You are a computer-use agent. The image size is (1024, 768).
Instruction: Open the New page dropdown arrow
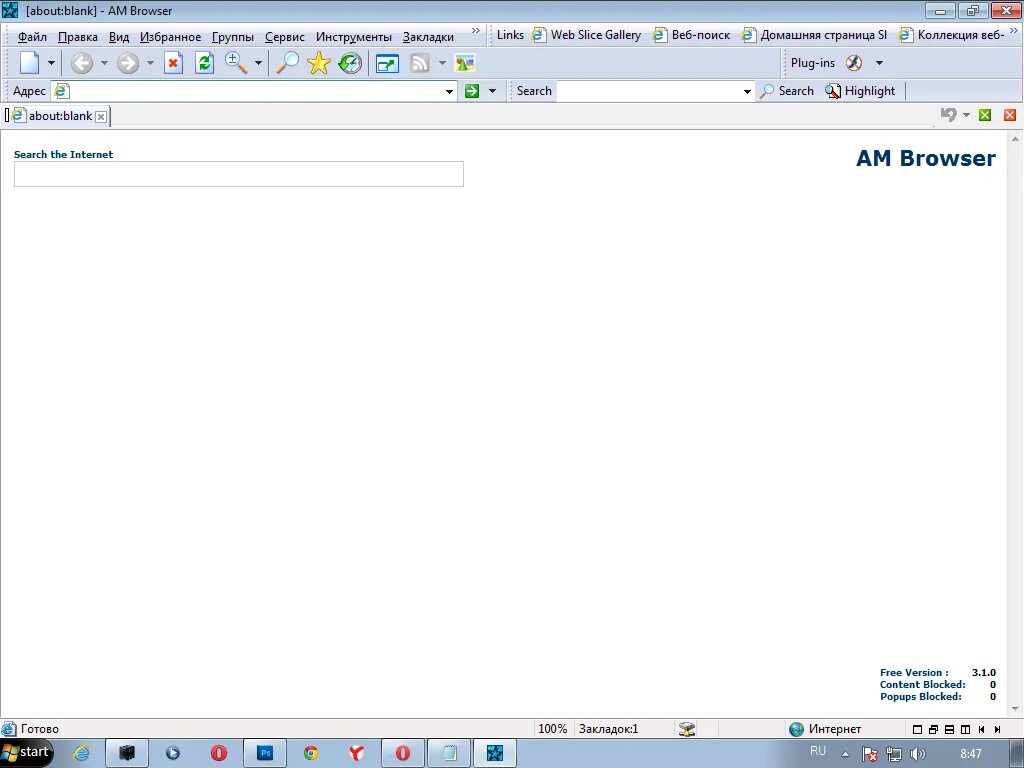(51, 63)
